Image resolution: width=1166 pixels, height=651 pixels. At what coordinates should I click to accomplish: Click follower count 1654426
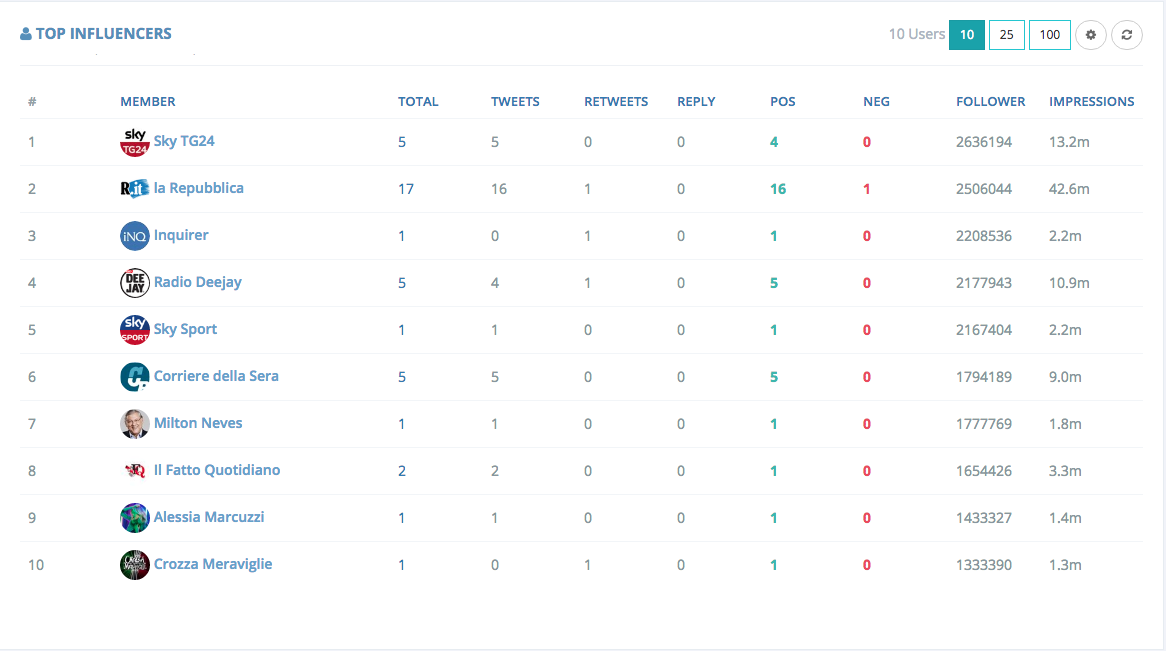[x=984, y=471]
